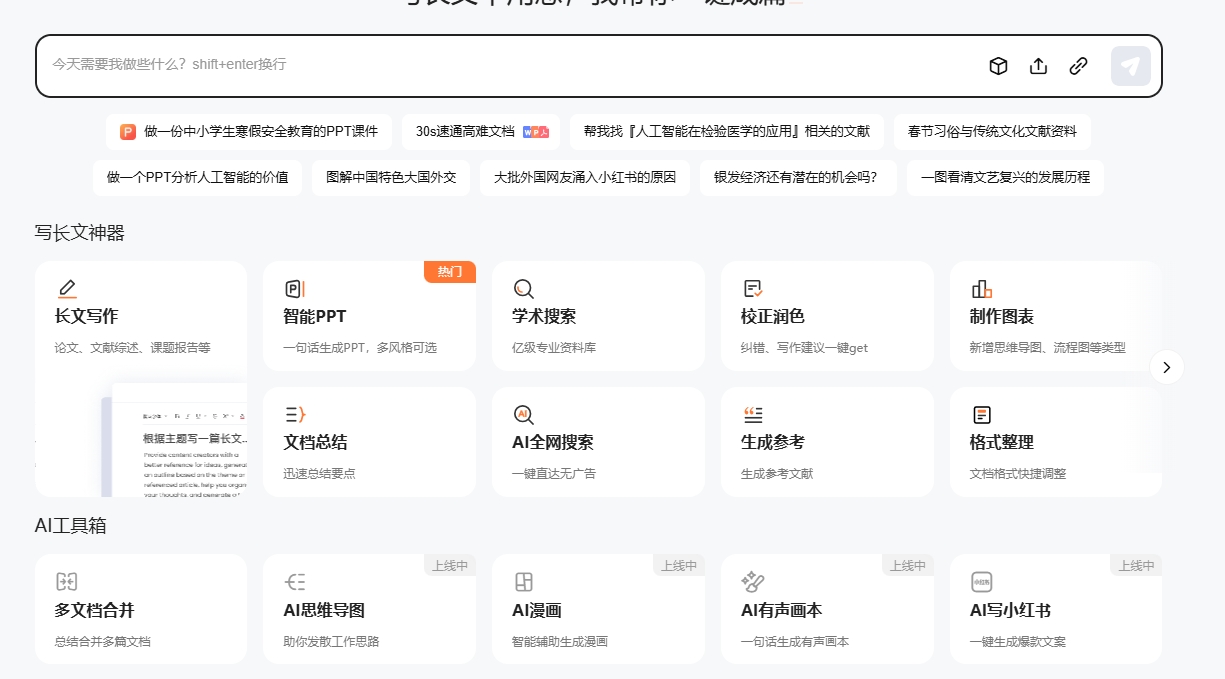Select the 长文写作 pencil tool icon
Screen dimensions: 1225x679
point(67,288)
